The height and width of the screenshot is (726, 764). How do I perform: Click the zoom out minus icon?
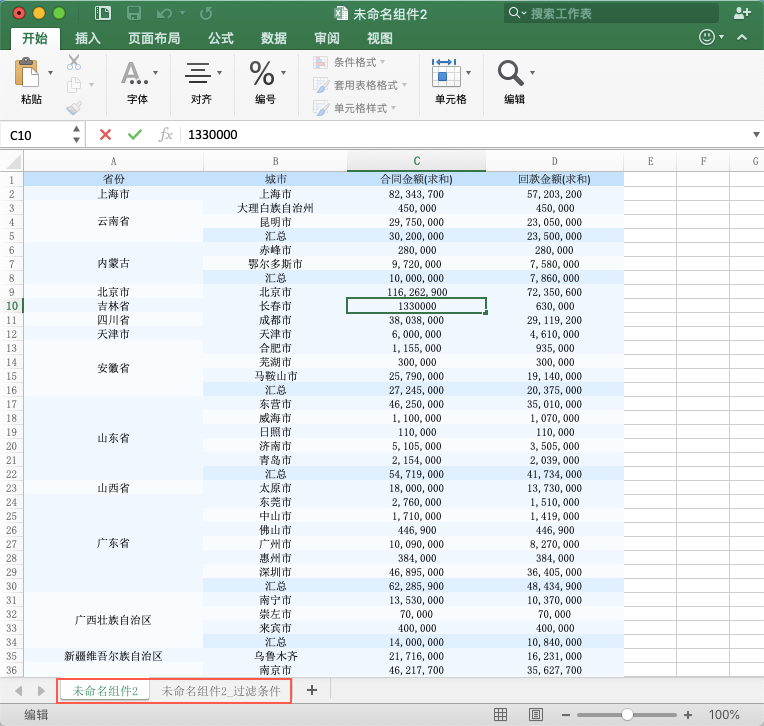566,715
